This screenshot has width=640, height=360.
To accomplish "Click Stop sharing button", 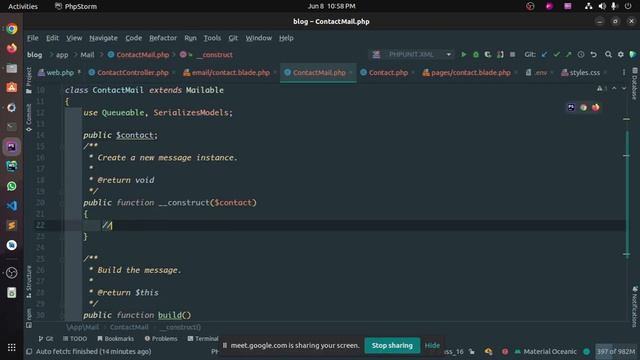I will (392, 345).
